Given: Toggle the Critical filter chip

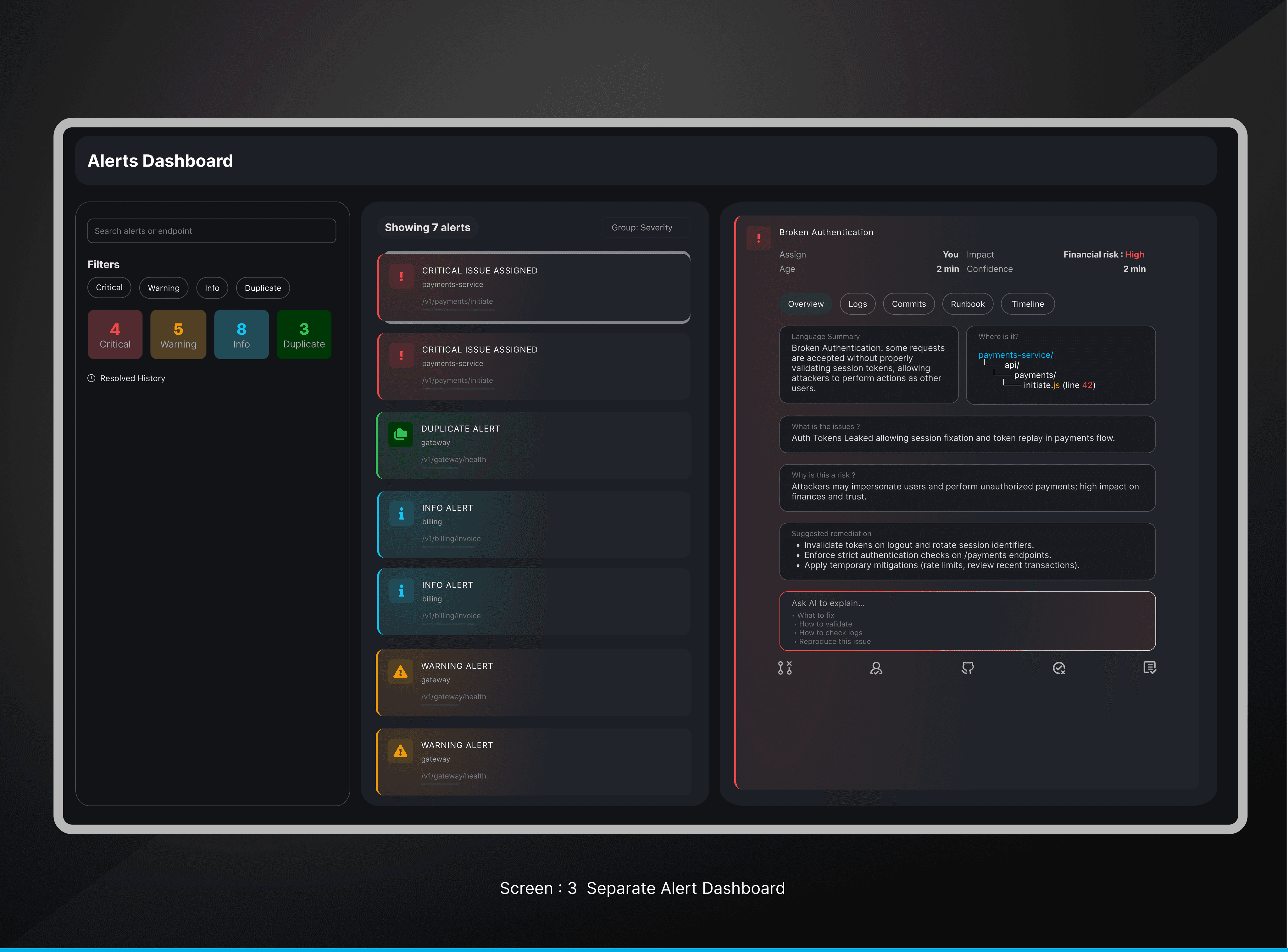Looking at the screenshot, I should 109,288.
